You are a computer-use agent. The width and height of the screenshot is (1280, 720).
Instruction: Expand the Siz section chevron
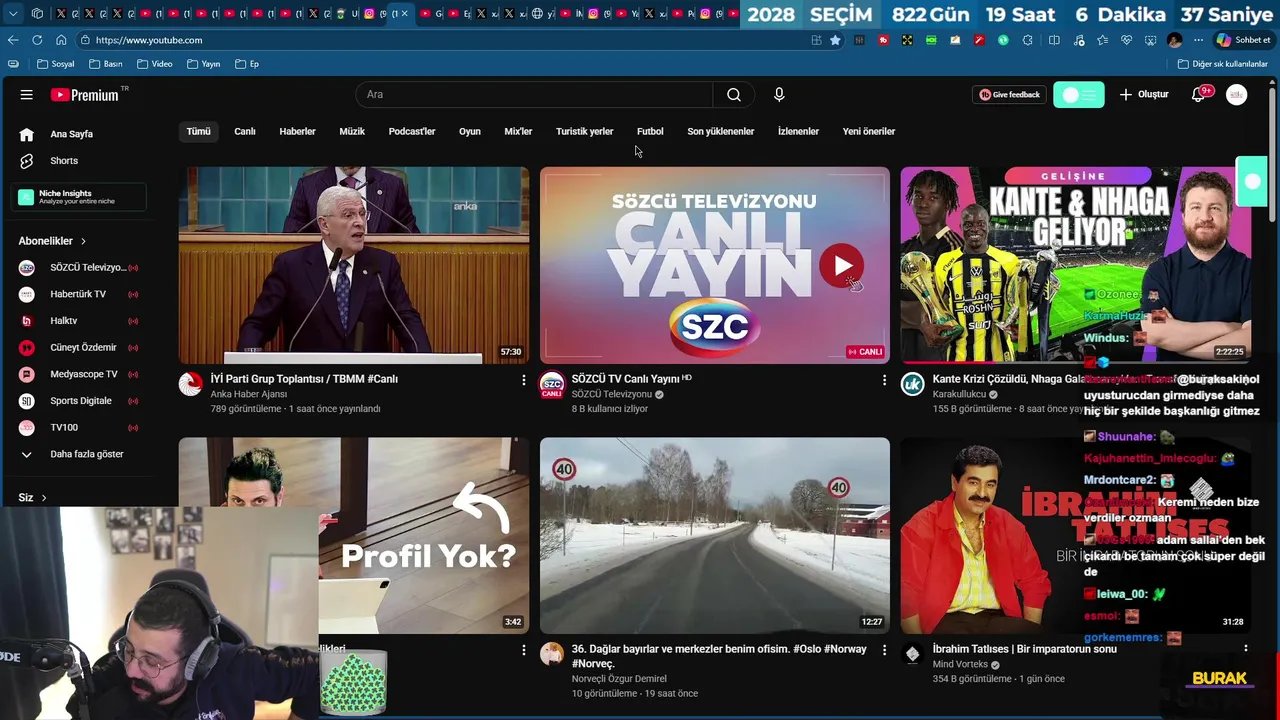click(43, 498)
